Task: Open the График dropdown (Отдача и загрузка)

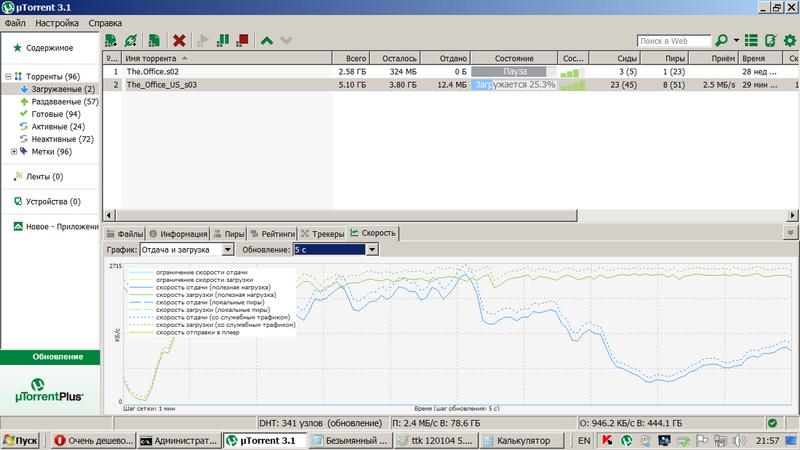Action: 186,249
